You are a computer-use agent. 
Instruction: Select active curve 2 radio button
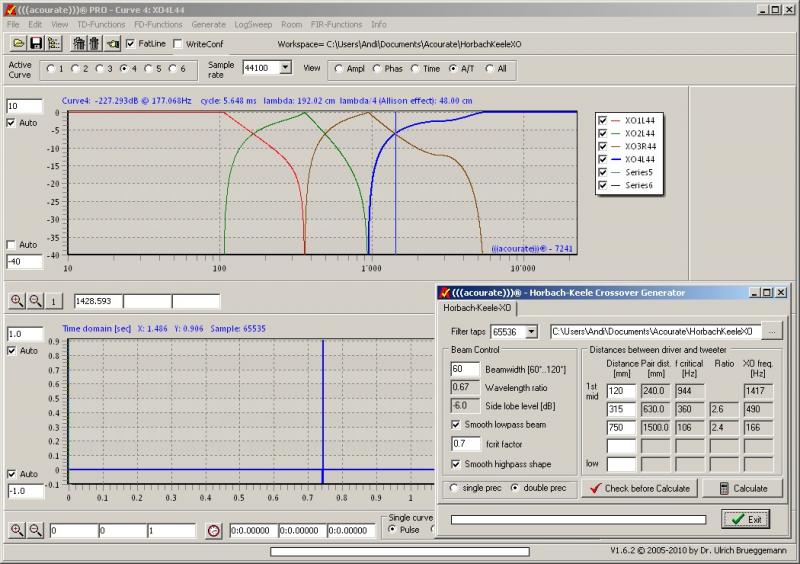coord(77,69)
